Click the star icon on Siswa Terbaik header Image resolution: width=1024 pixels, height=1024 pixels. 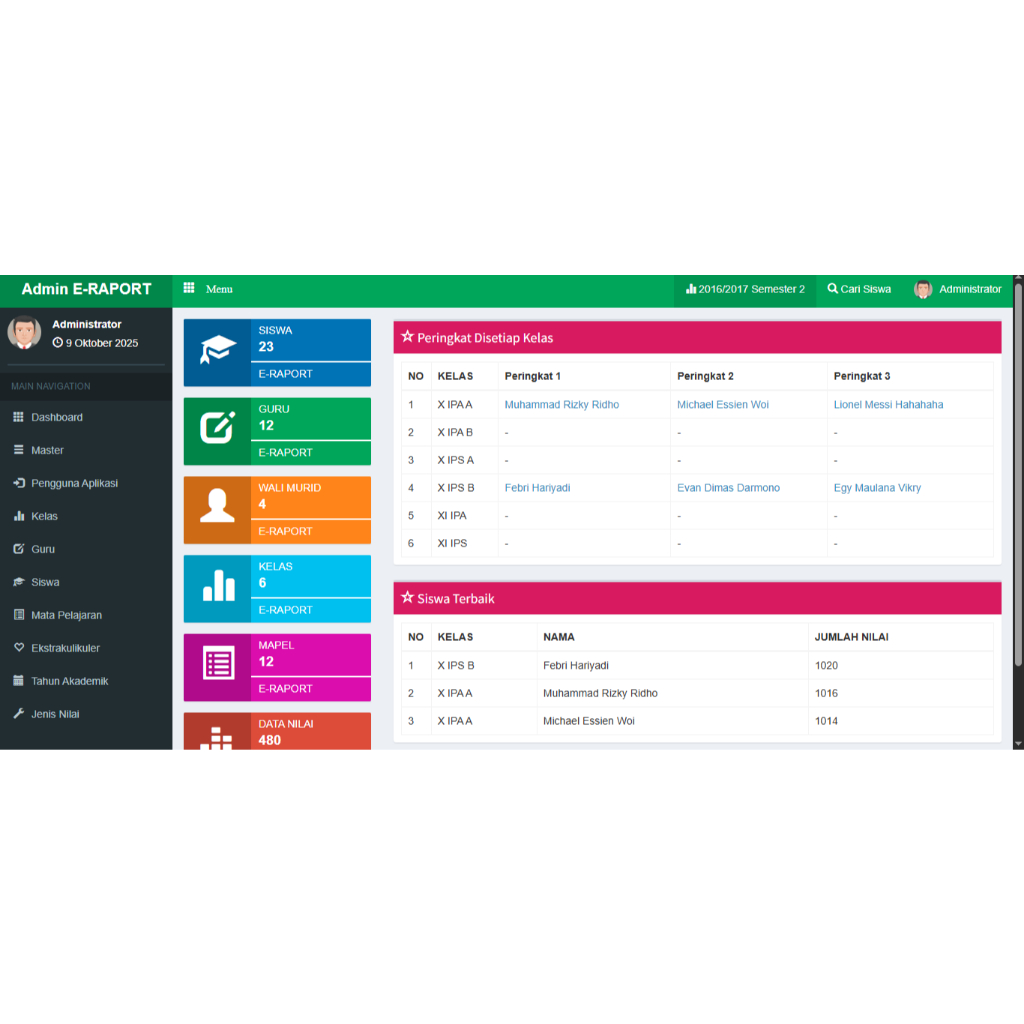406,598
